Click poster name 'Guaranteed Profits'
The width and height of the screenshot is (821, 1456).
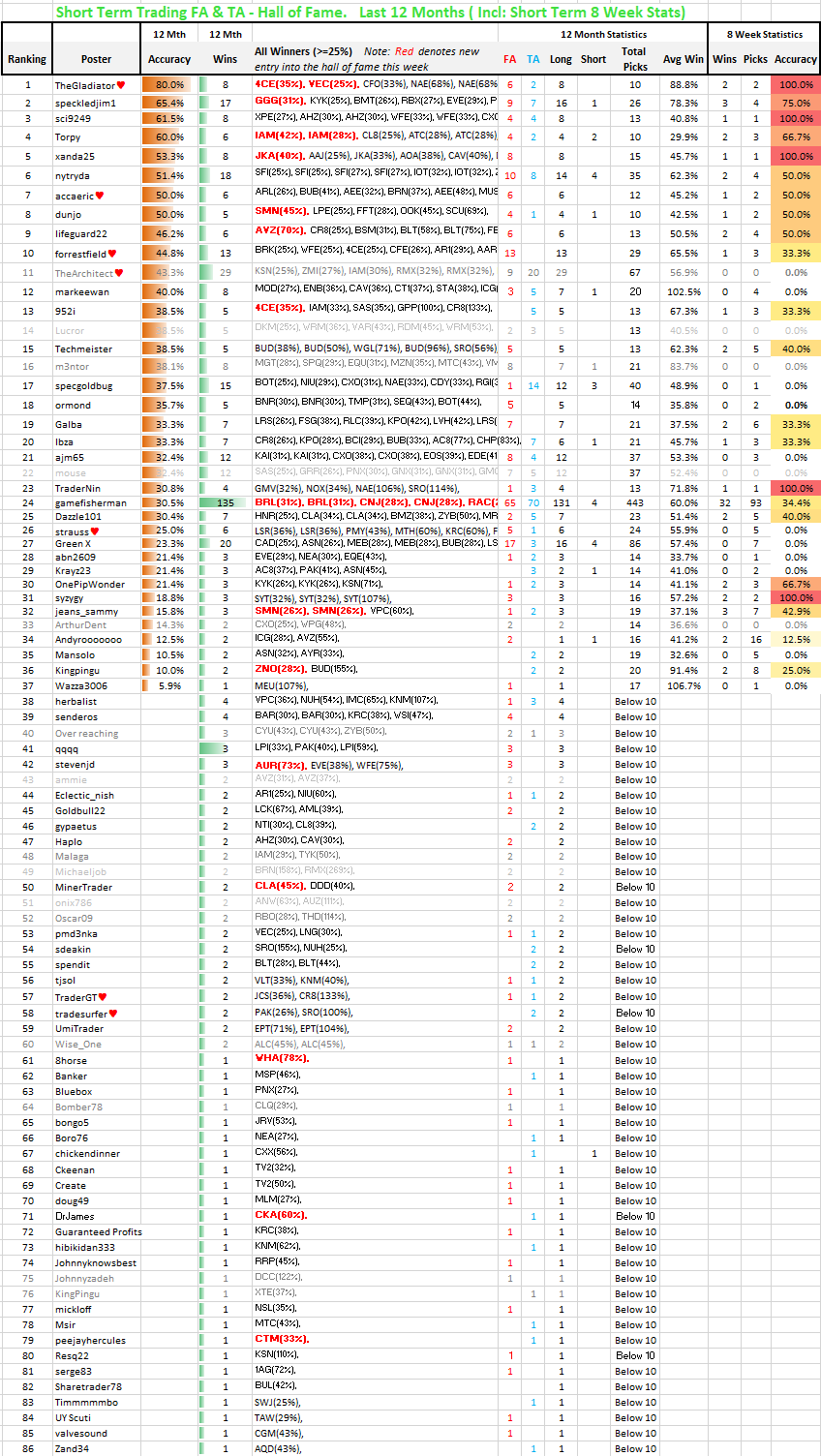click(x=98, y=1232)
